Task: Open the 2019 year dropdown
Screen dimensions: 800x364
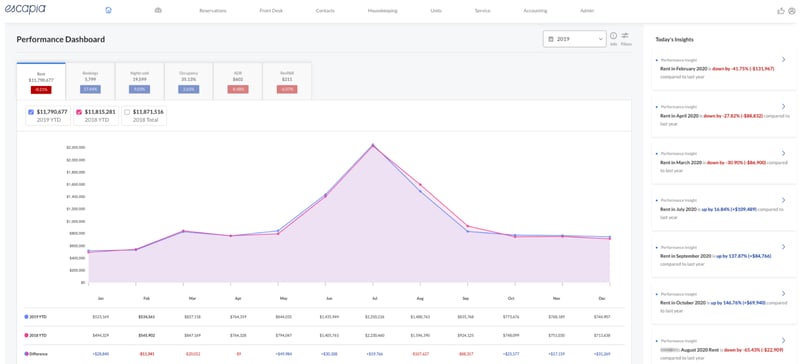Action: point(574,39)
